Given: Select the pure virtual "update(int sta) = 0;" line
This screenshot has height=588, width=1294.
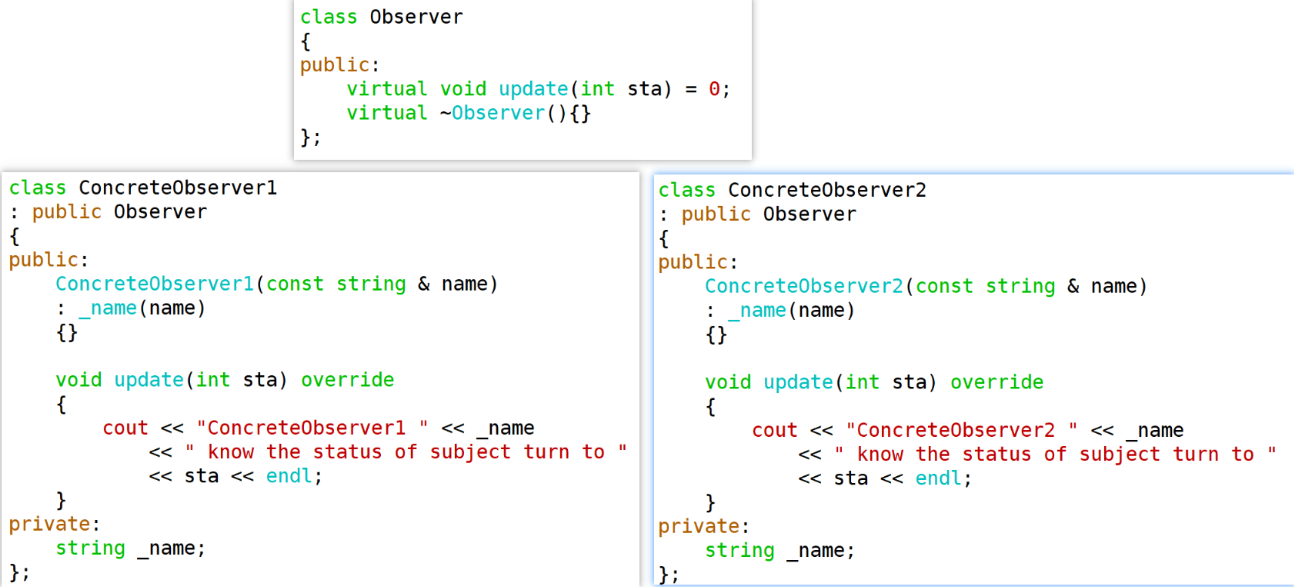Looking at the screenshot, I should [539, 89].
